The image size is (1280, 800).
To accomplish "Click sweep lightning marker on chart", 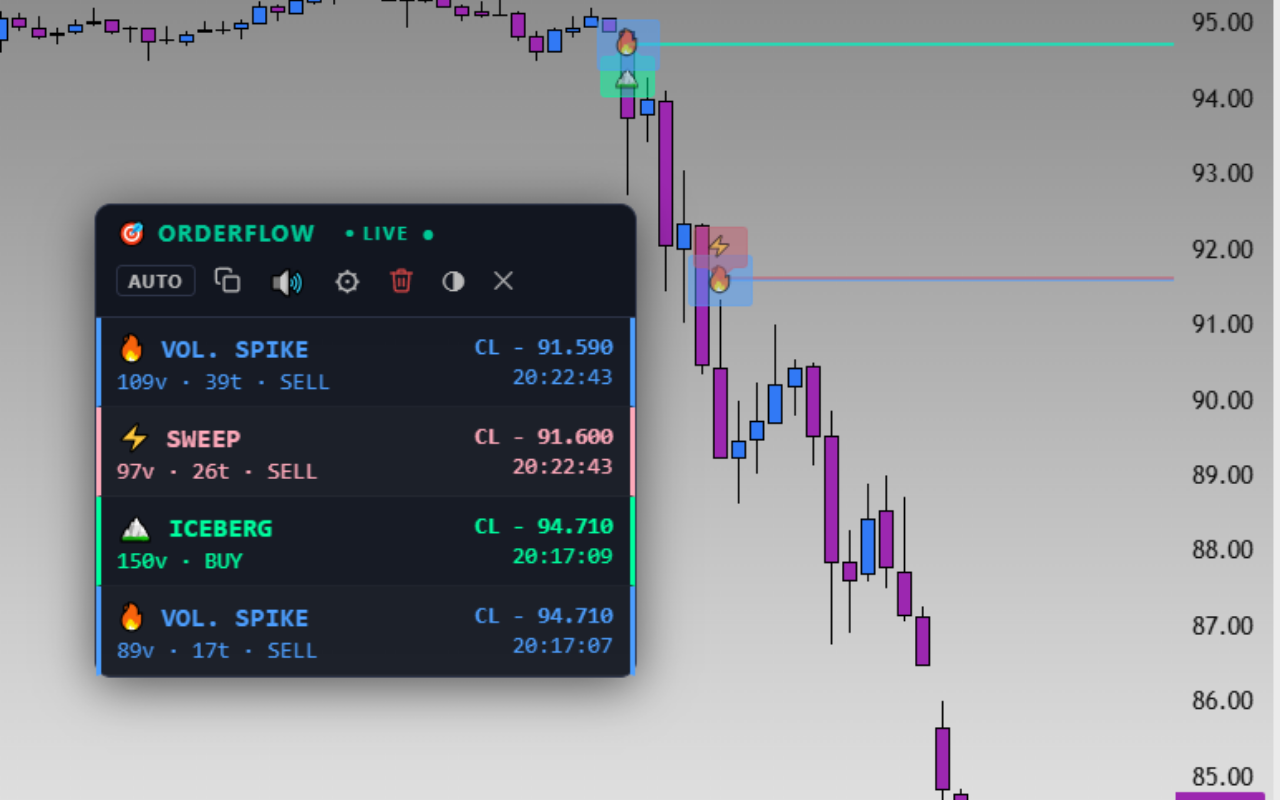I will point(719,246).
